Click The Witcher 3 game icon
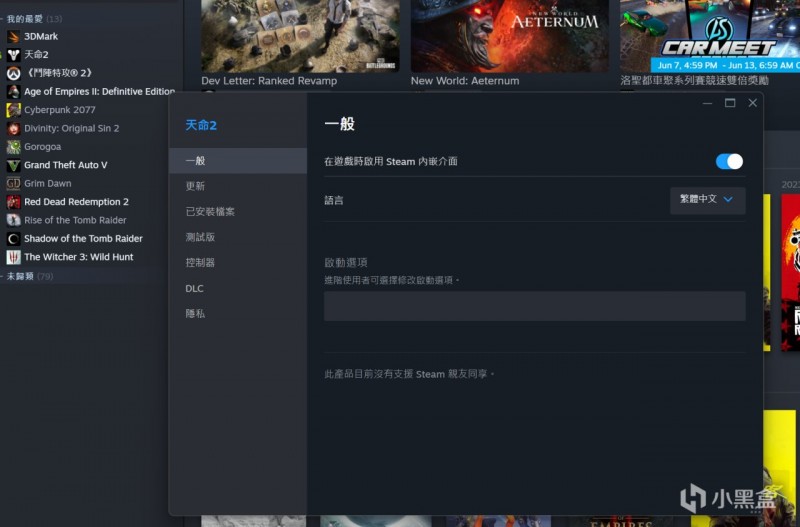The width and height of the screenshot is (800, 527). (x=13, y=257)
